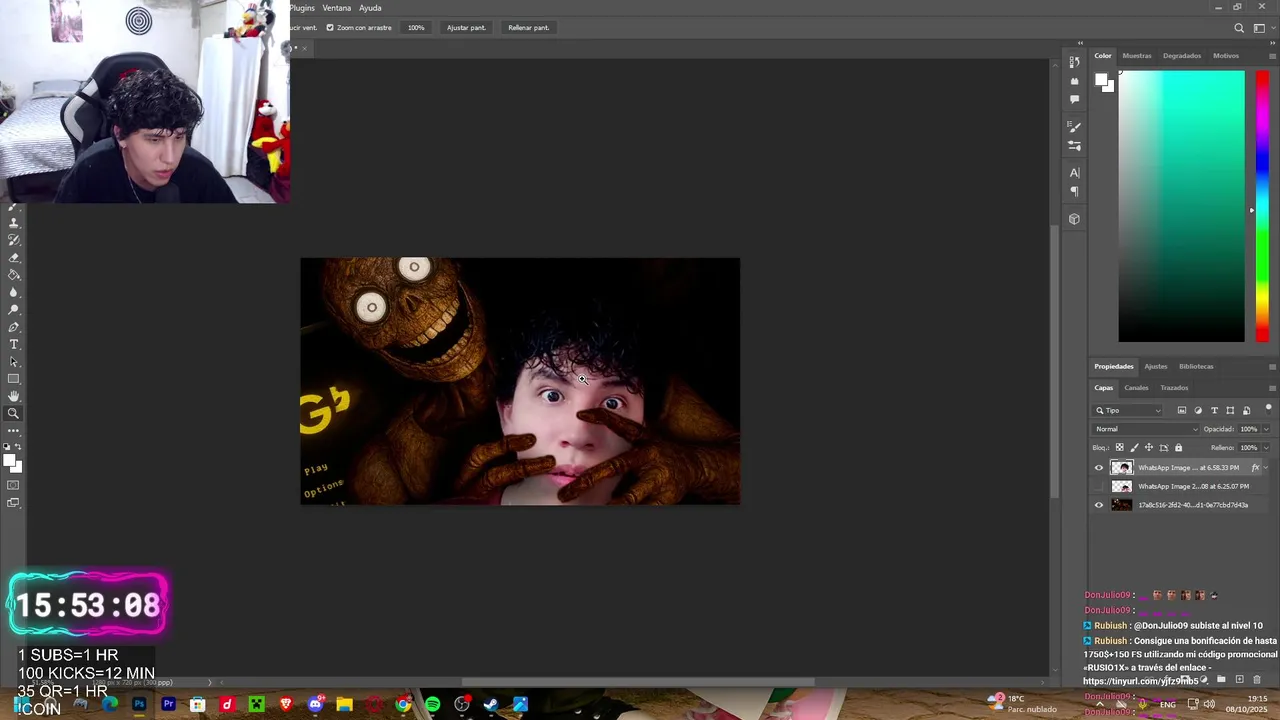Open the Tipo layer filter dropdown

point(1127,410)
